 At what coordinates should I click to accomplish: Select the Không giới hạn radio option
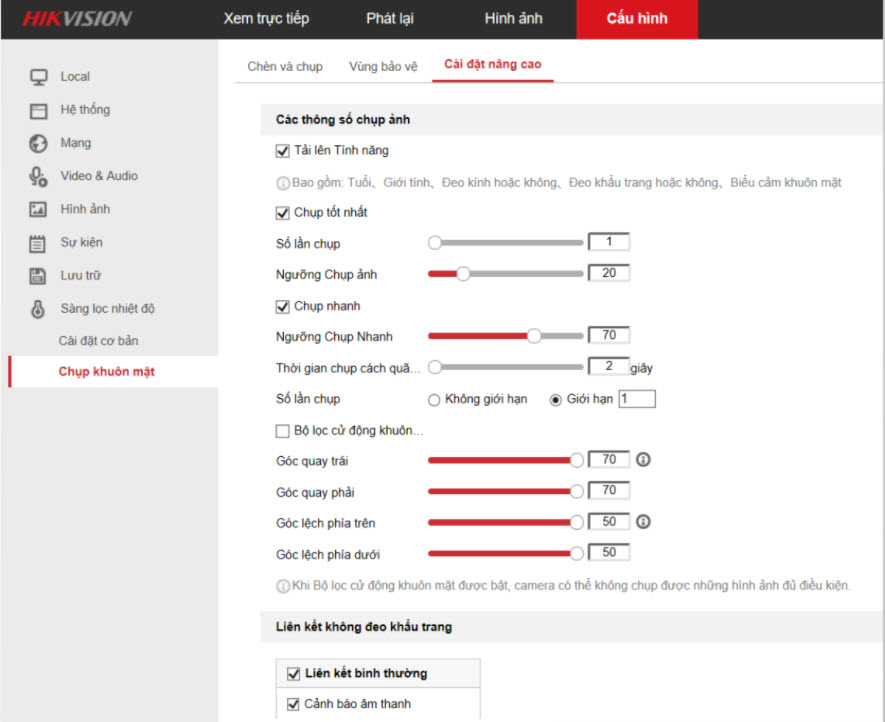click(x=434, y=400)
